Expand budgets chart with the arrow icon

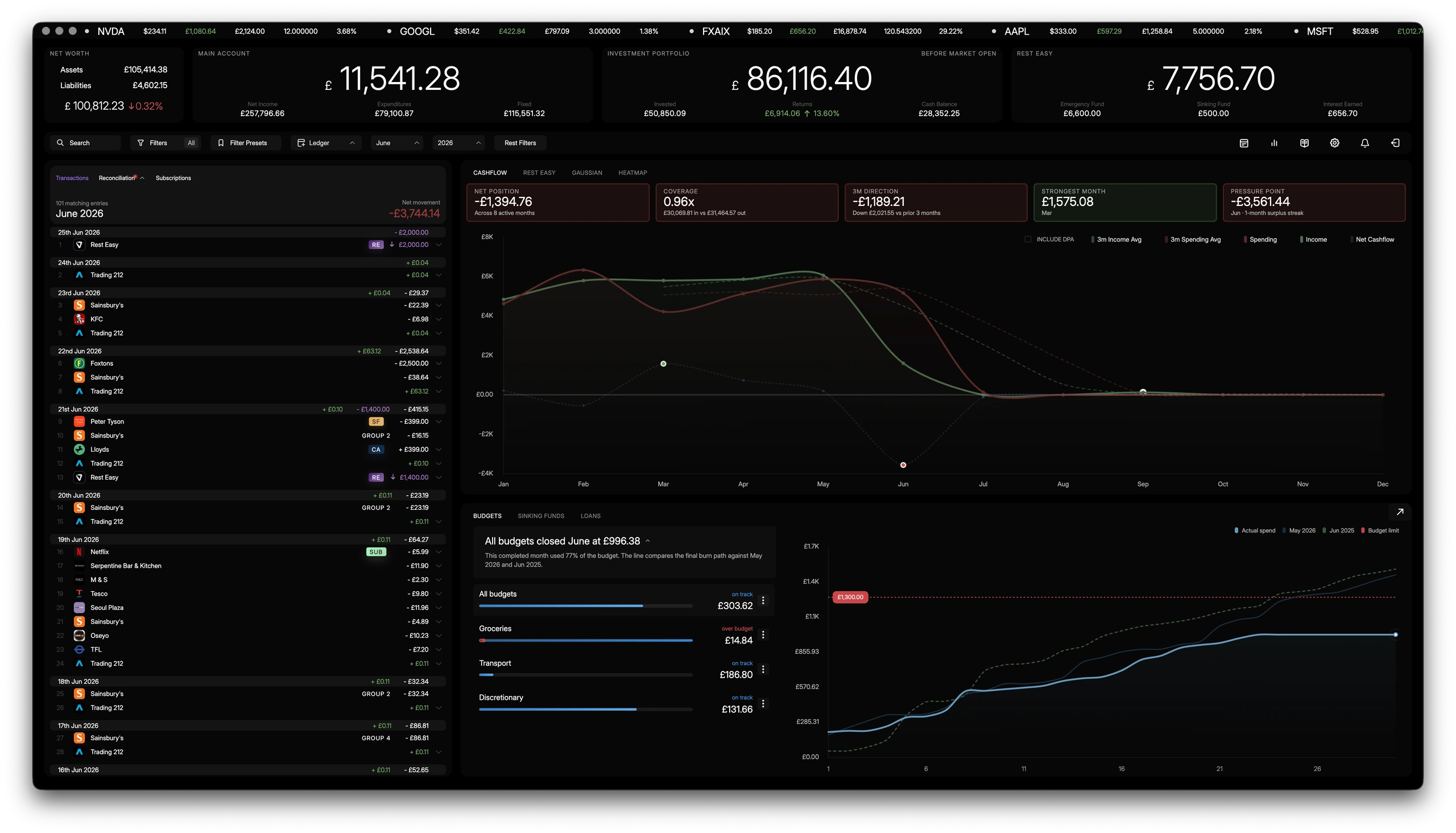1399,512
